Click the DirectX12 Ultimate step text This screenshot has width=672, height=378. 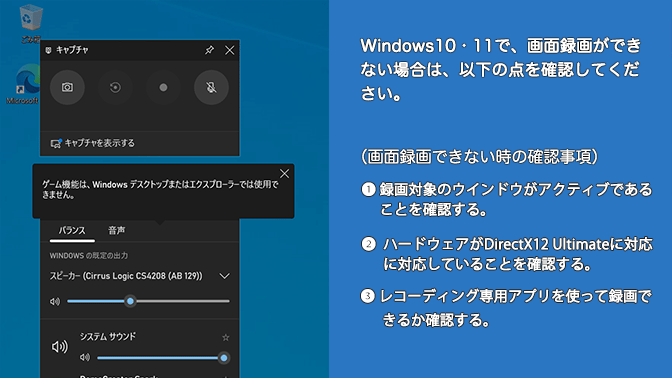coord(517,254)
